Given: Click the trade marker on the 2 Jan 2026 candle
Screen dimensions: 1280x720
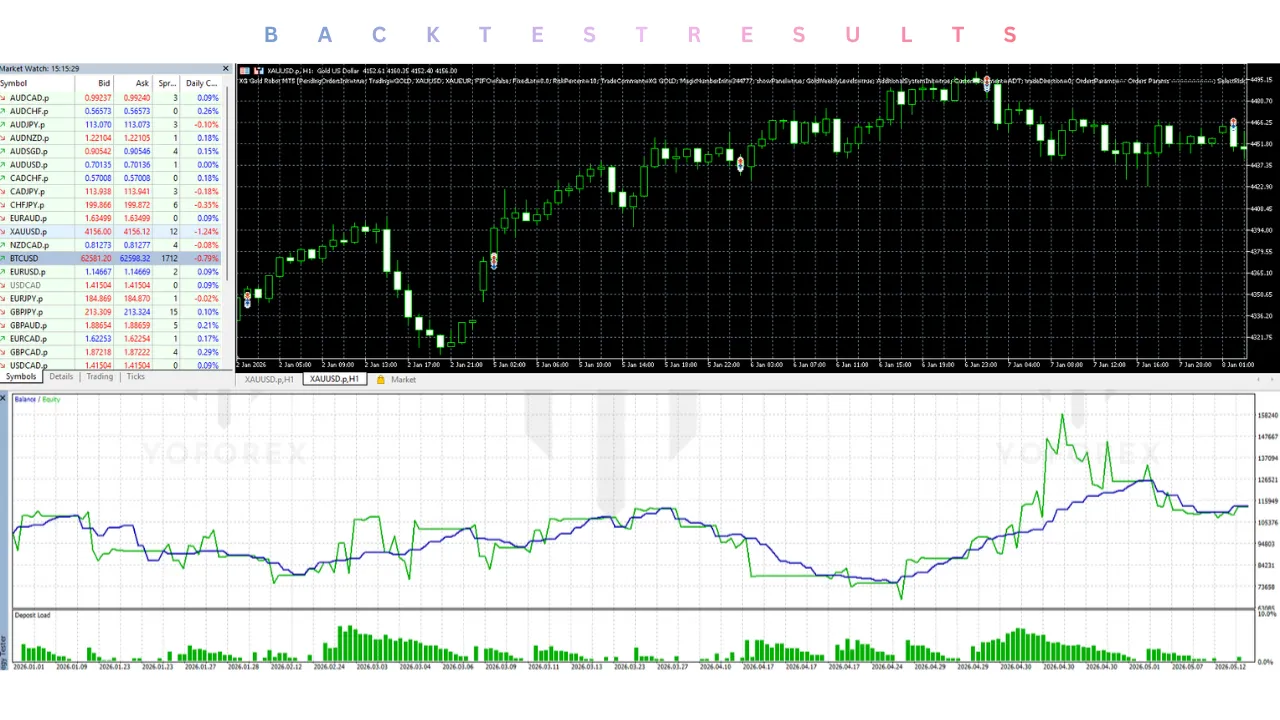Looking at the screenshot, I should 247,300.
